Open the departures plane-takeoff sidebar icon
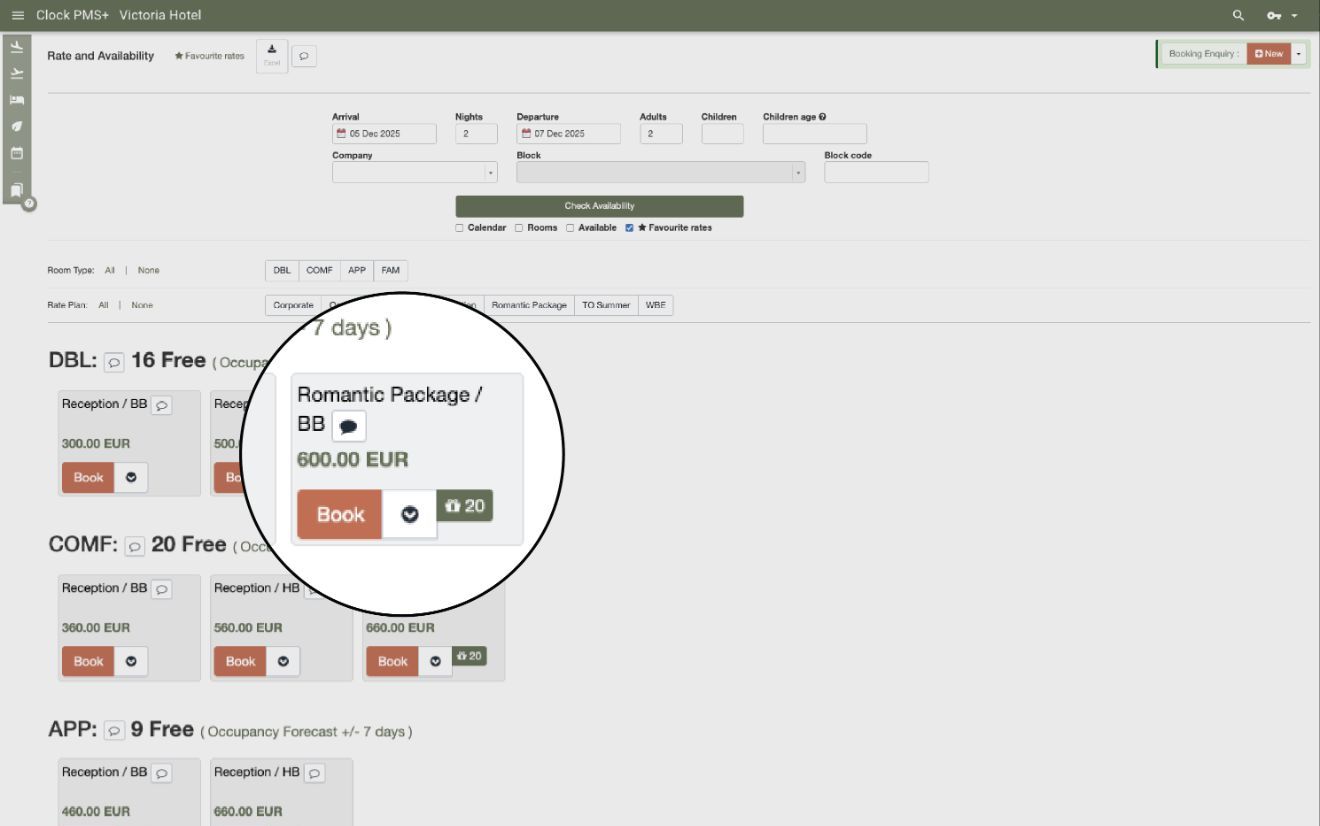Screen dimensions: 1320x826 click(16, 73)
